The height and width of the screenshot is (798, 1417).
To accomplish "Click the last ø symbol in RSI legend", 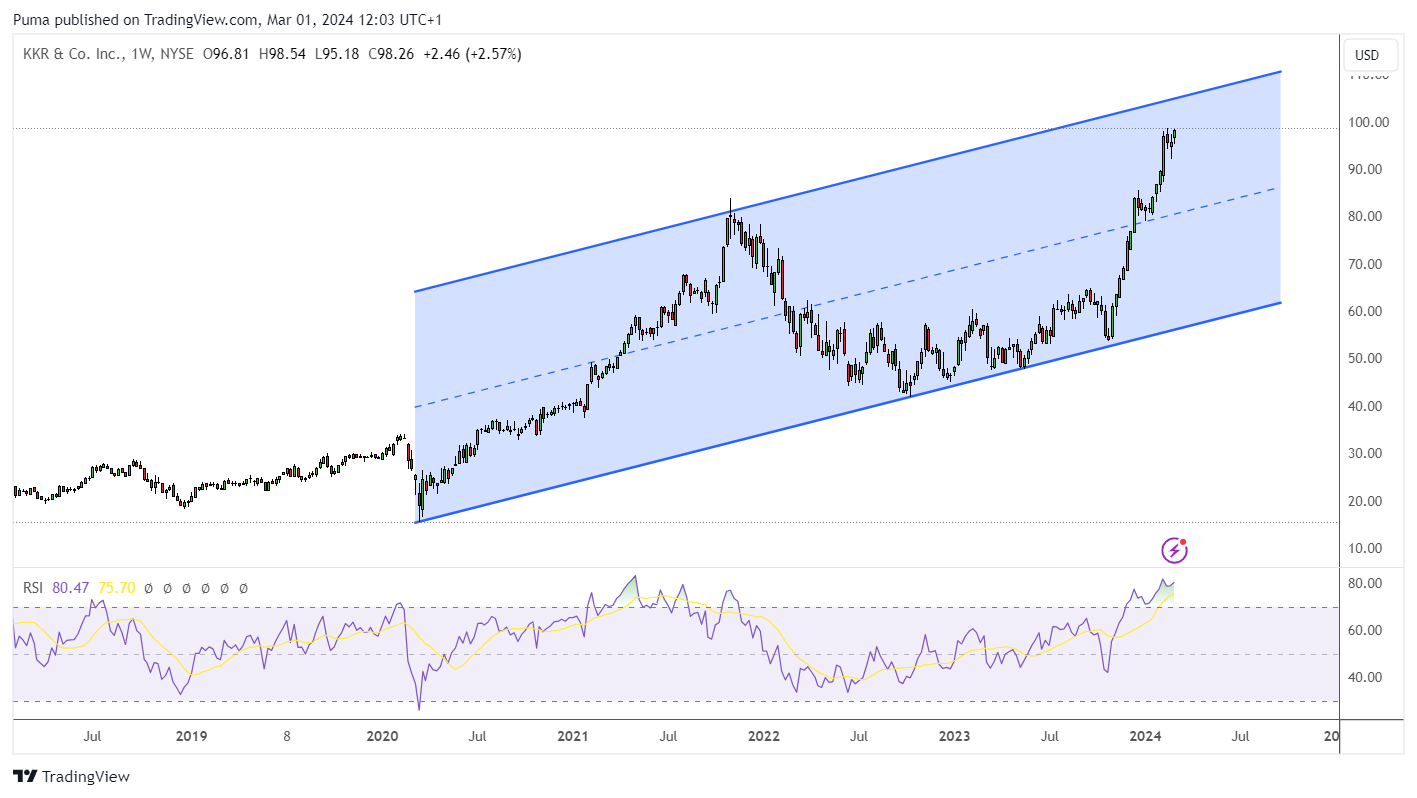I will pos(243,588).
